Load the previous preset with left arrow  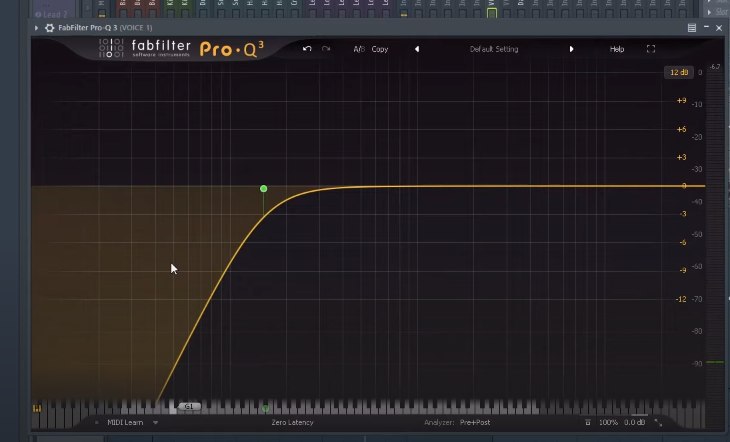pyautogui.click(x=417, y=49)
